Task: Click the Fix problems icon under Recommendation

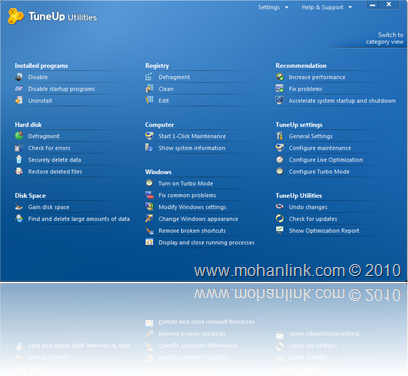Action: click(x=279, y=89)
